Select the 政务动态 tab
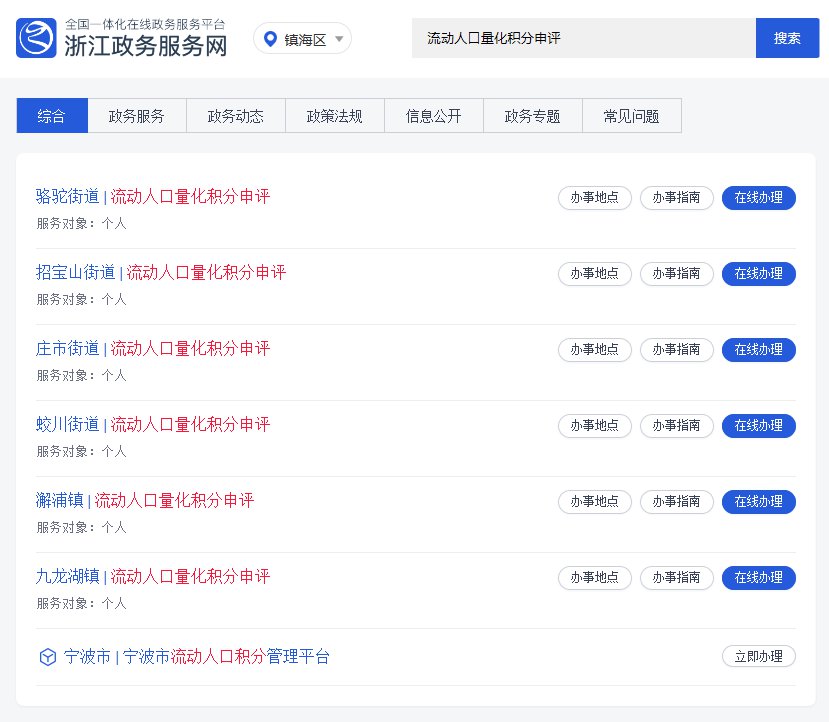Viewport: 829px width, 722px height. coord(235,116)
